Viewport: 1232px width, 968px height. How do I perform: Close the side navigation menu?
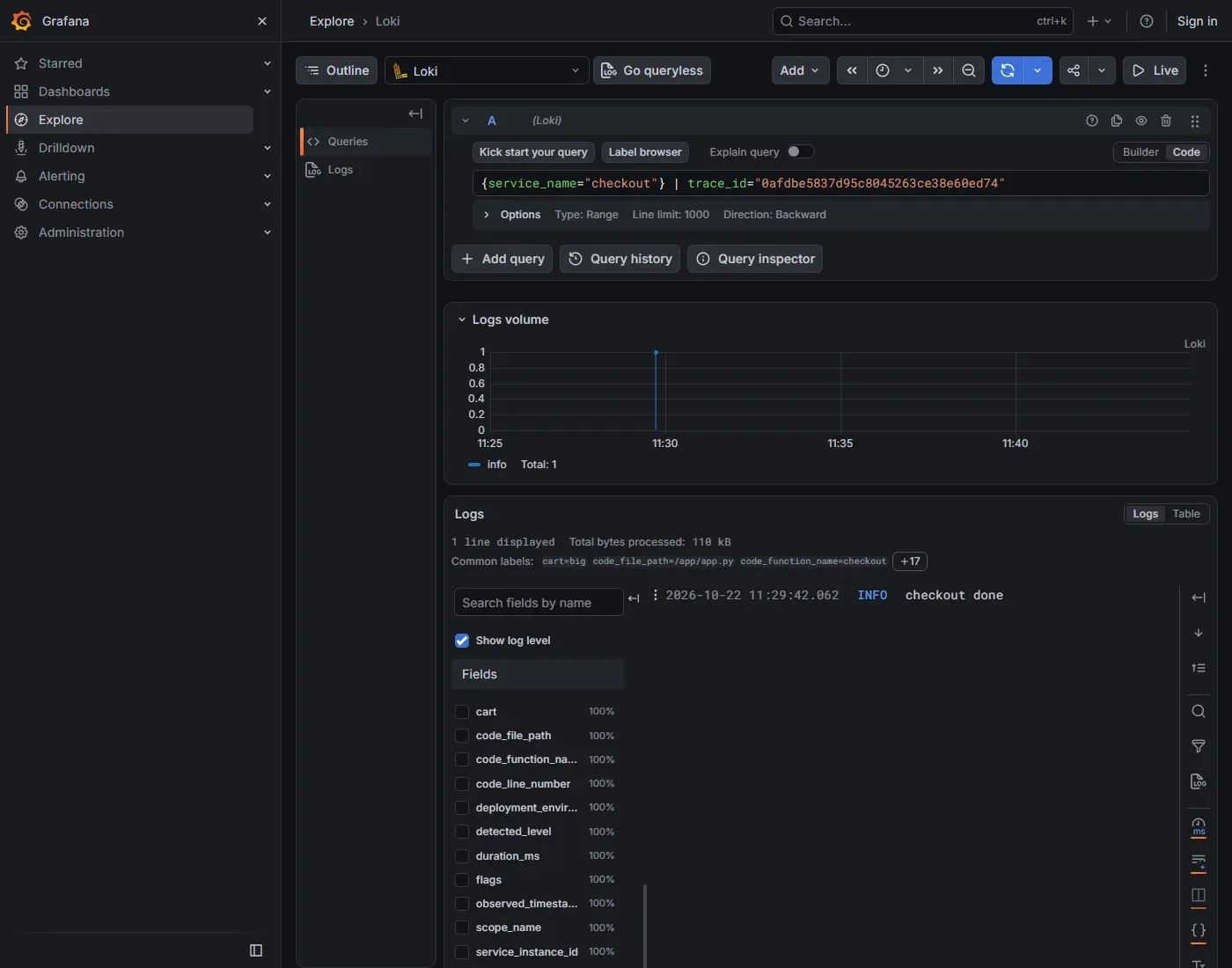click(x=262, y=21)
